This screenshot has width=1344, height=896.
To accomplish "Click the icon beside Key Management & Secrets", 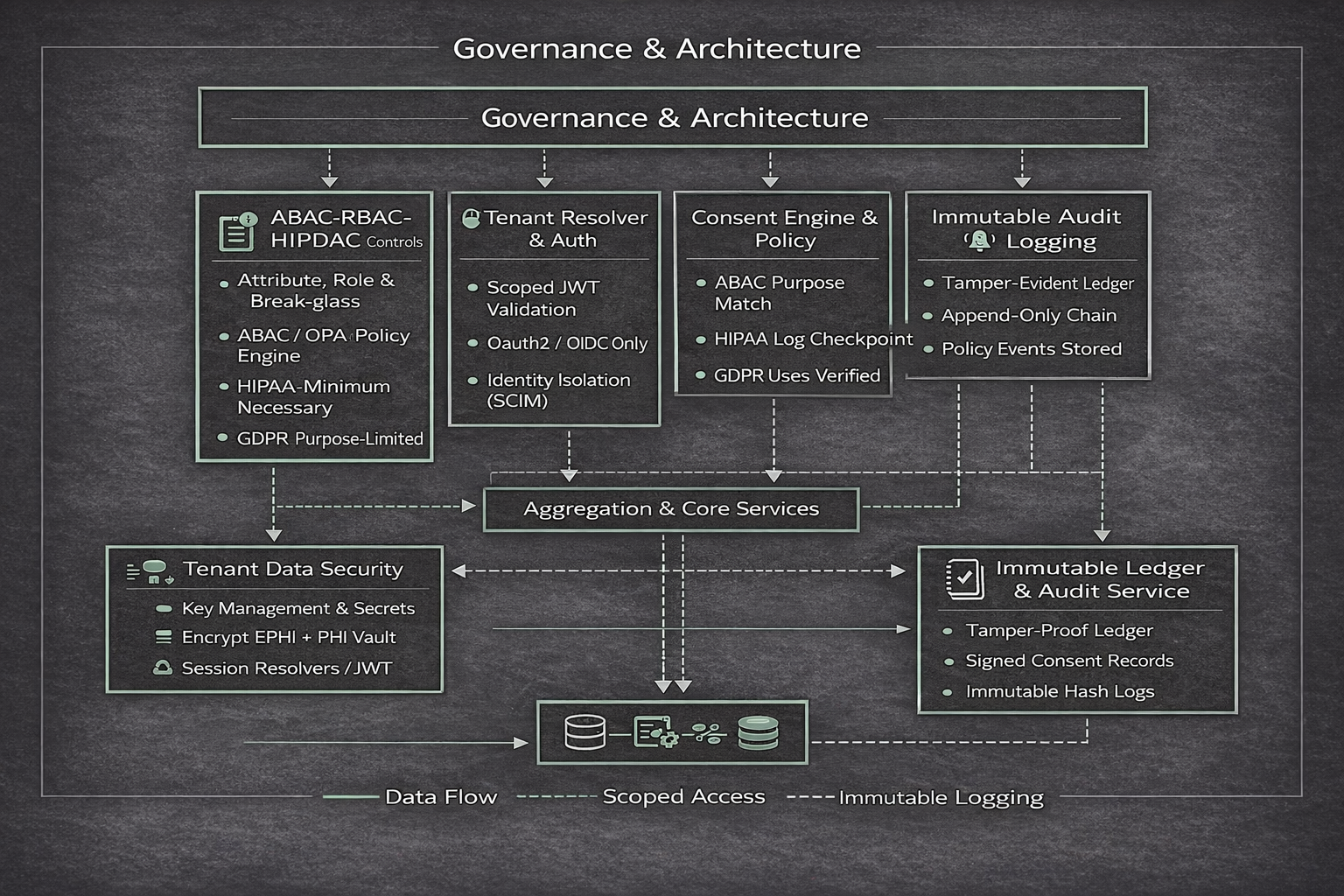I will click(x=164, y=609).
